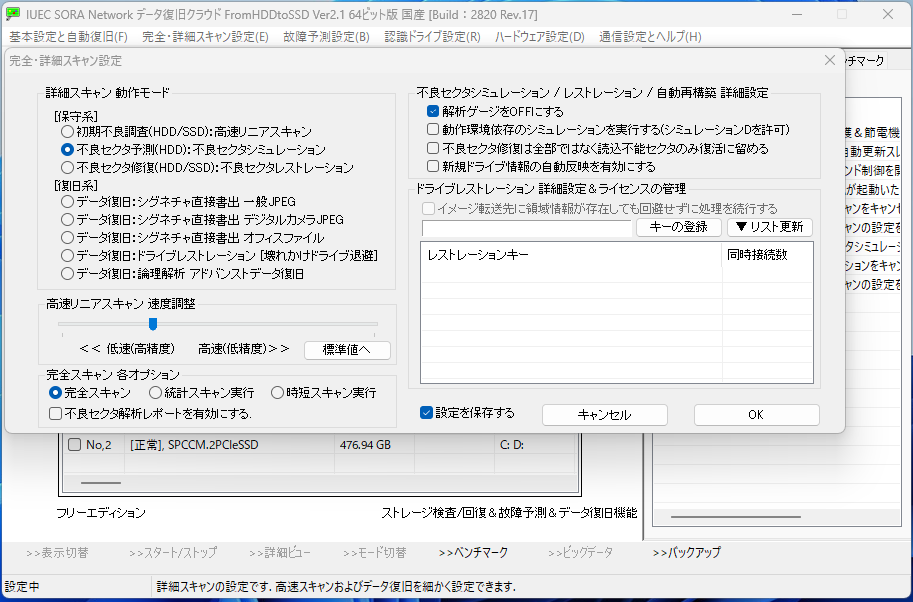Click the OK button
This screenshot has height=602, width=913.
pyautogui.click(x=756, y=415)
